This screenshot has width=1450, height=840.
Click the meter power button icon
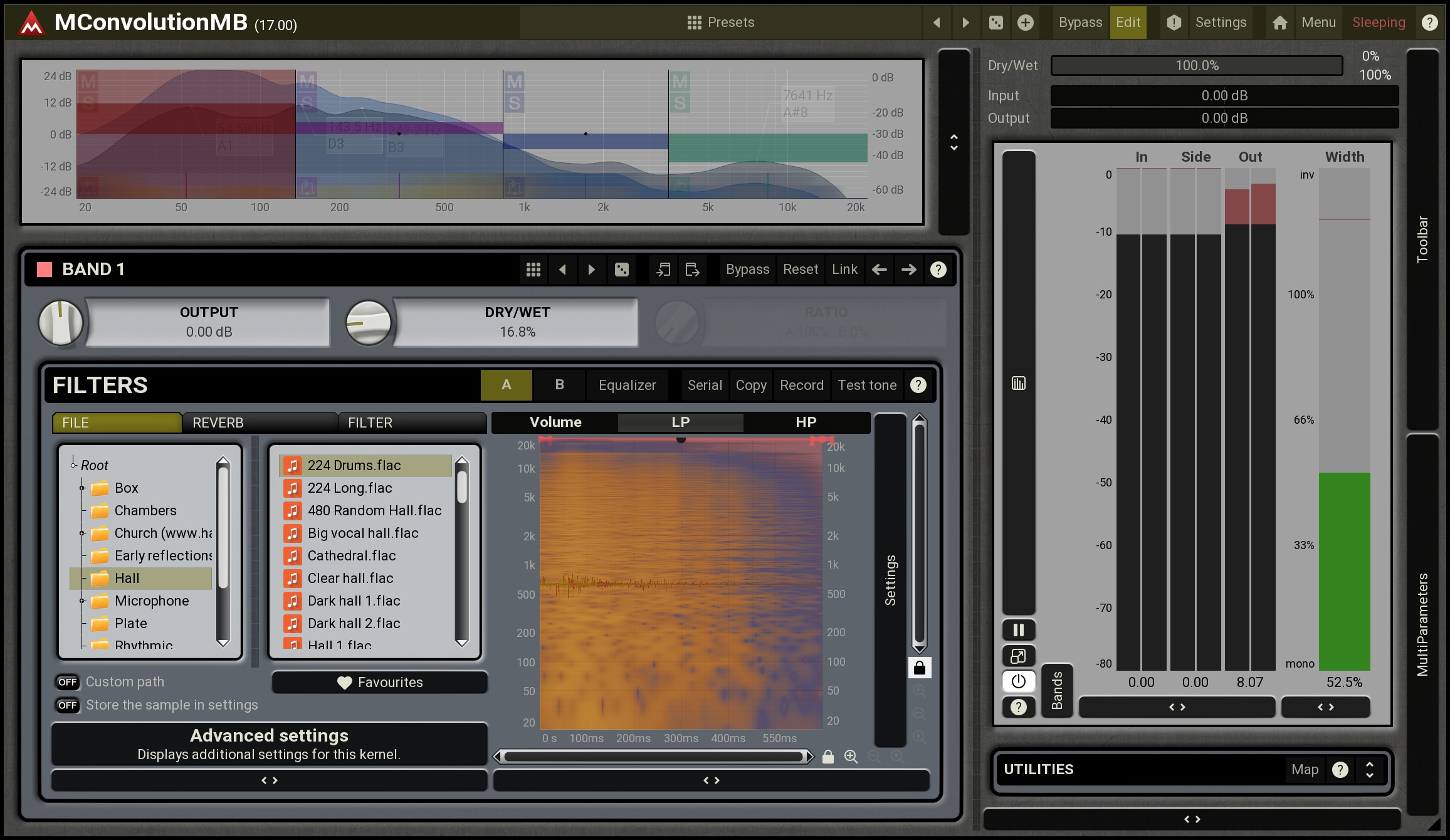(x=1018, y=681)
